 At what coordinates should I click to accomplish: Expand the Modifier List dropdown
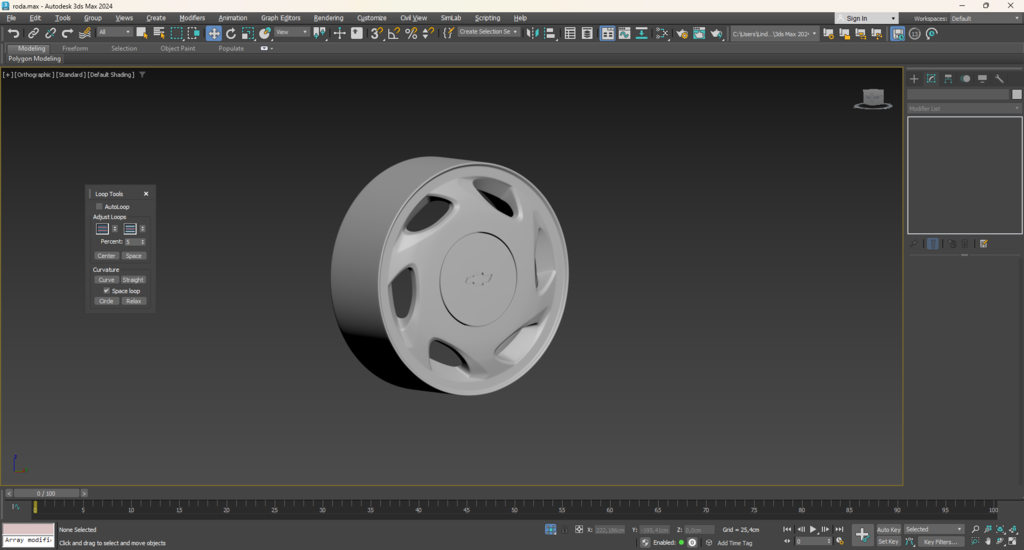pyautogui.click(x=964, y=108)
